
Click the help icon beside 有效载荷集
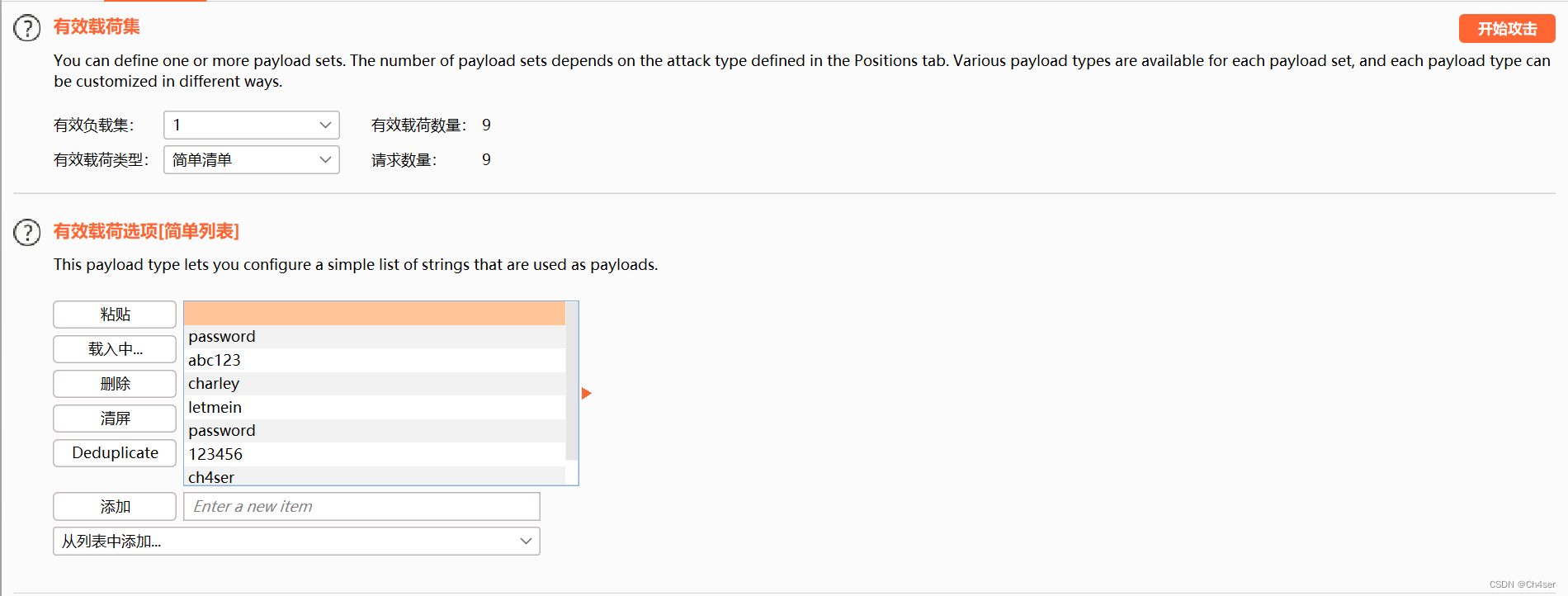point(26,27)
